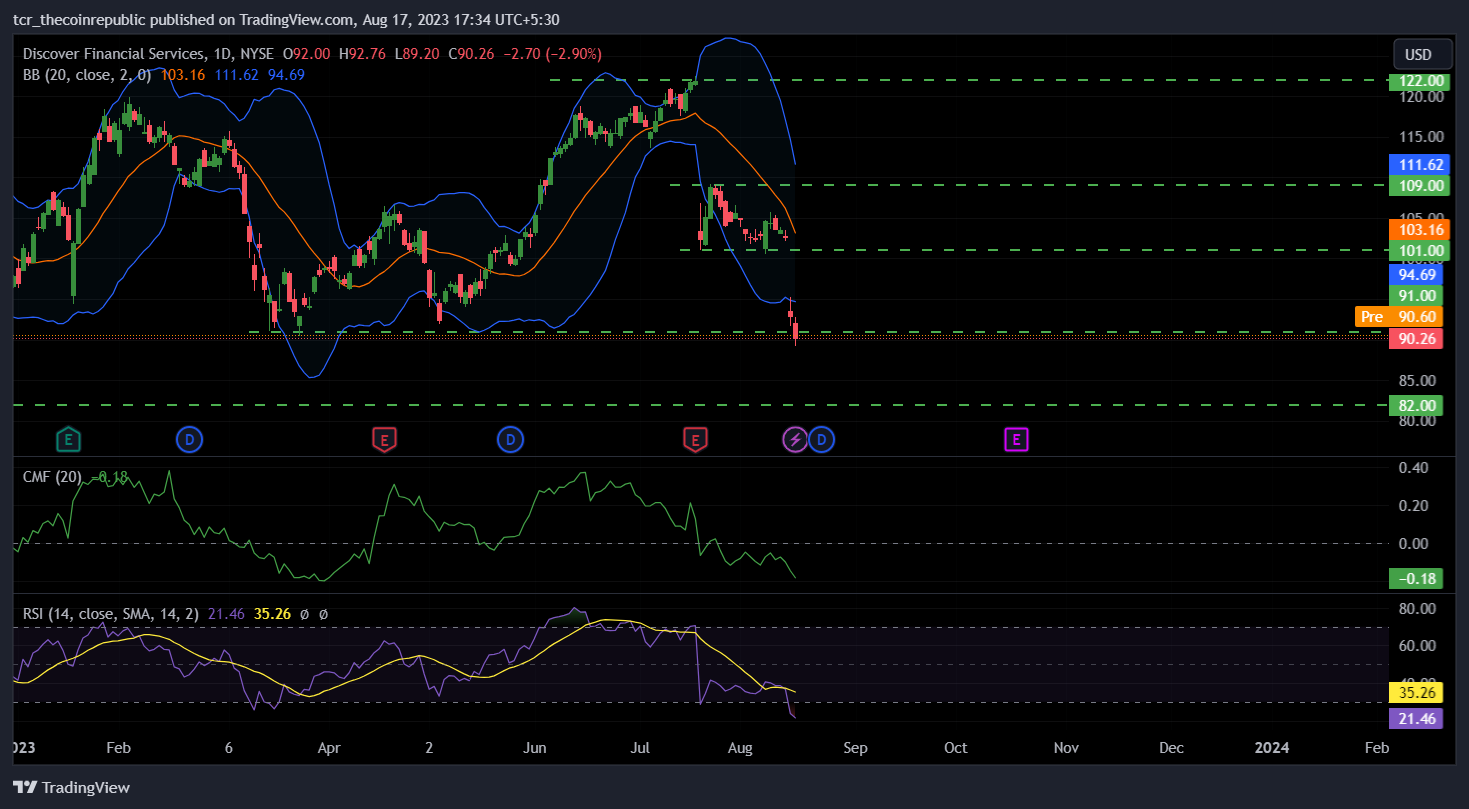Click the Sep label on time axis
This screenshot has height=809, width=1469.
click(x=854, y=747)
